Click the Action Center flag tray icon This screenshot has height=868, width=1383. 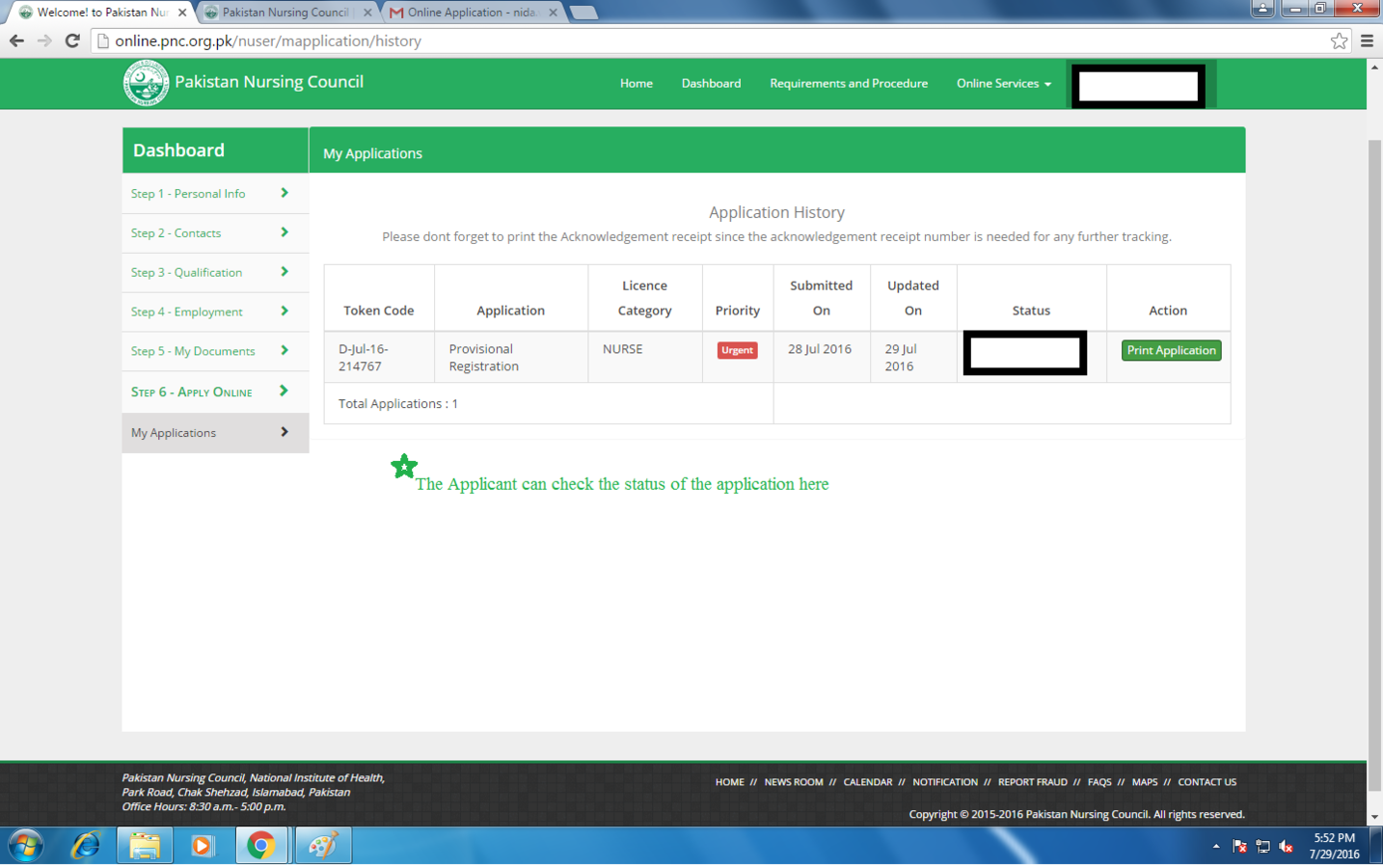coord(1239,846)
